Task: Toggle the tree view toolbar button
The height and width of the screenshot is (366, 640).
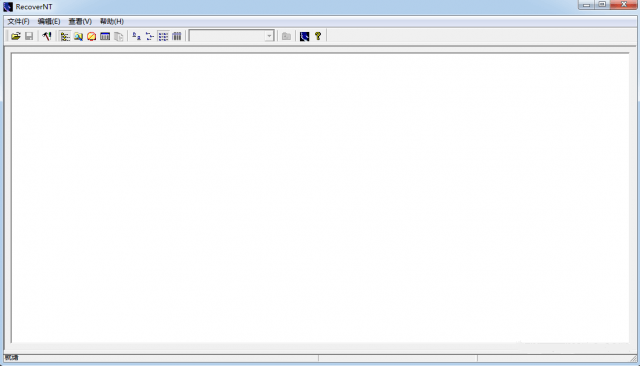Action: (65, 36)
